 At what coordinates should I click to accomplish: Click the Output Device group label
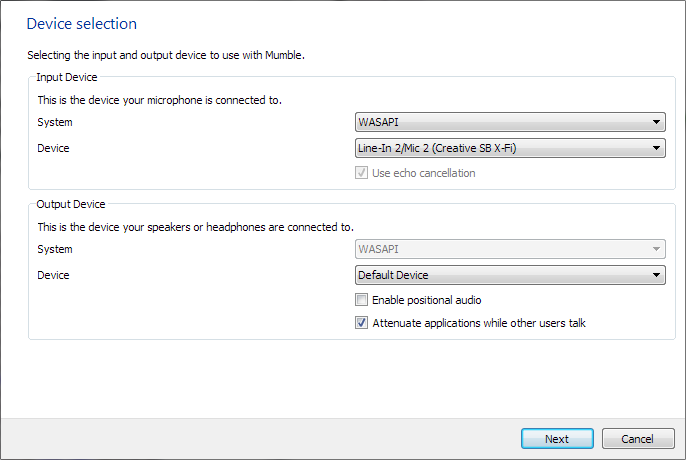coord(71,204)
